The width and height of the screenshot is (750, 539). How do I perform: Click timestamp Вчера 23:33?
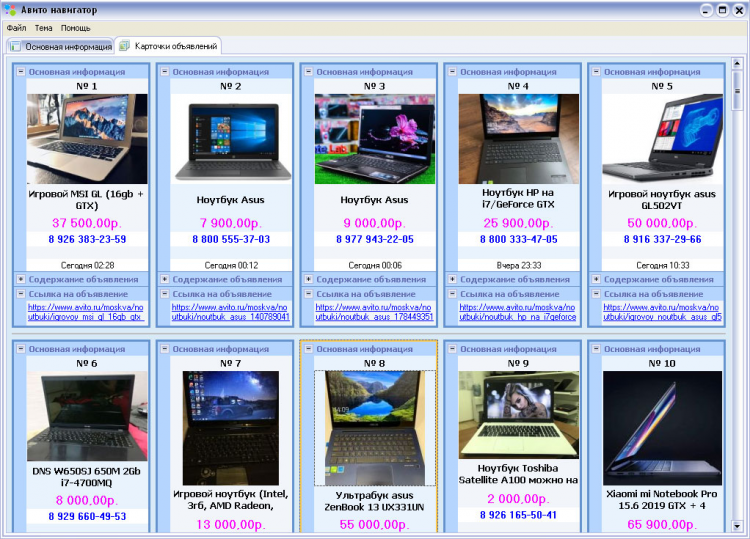(518, 265)
